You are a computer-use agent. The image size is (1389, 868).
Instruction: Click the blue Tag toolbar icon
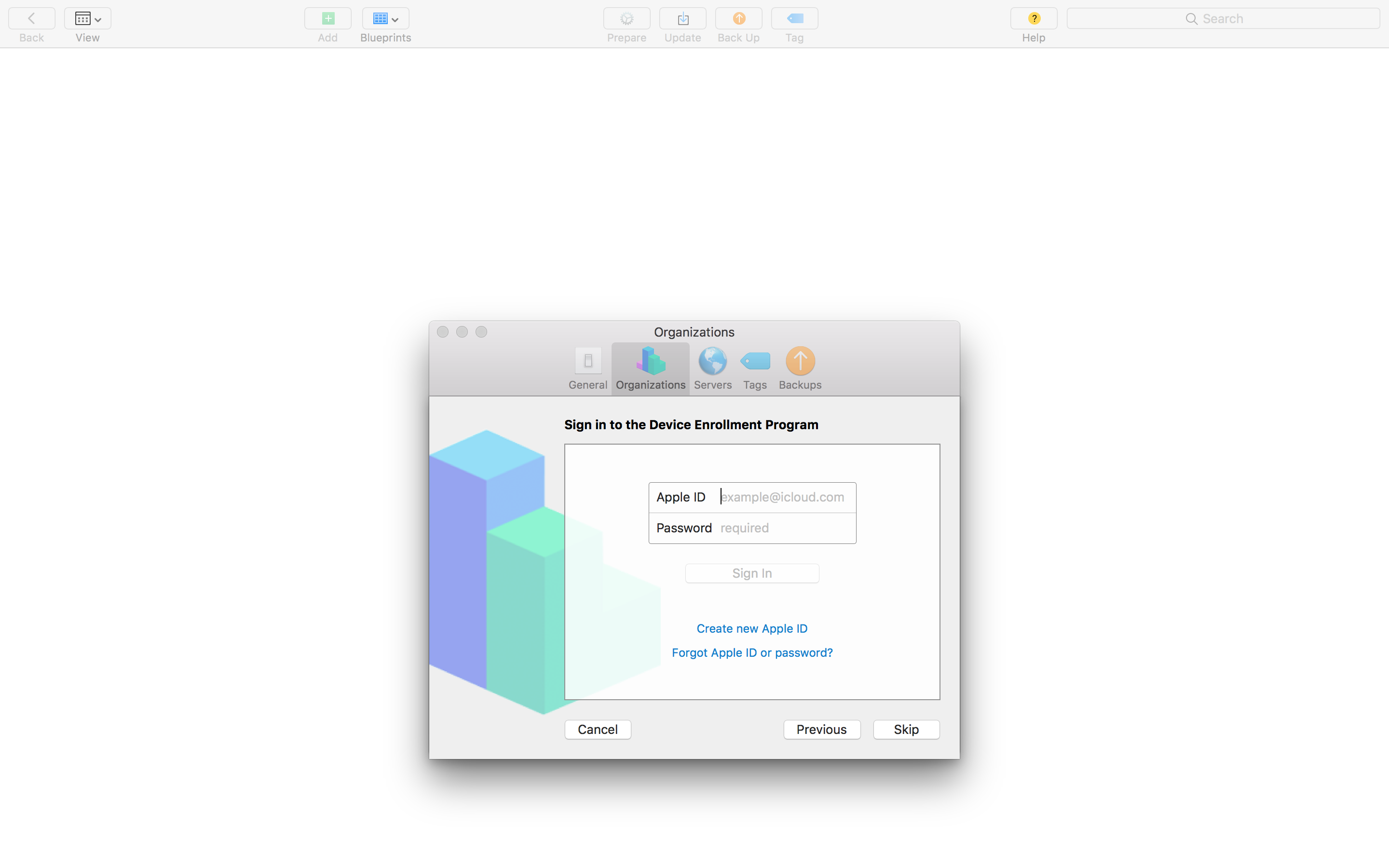794,19
